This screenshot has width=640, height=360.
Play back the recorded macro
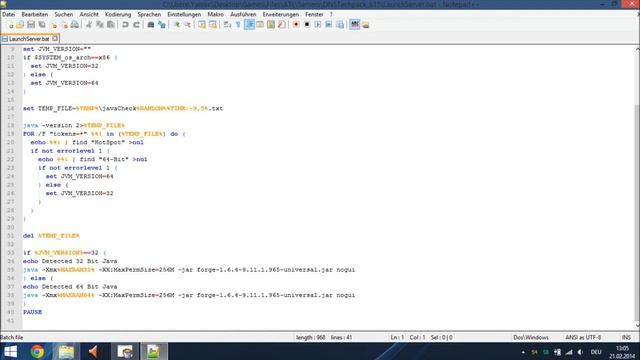318,25
